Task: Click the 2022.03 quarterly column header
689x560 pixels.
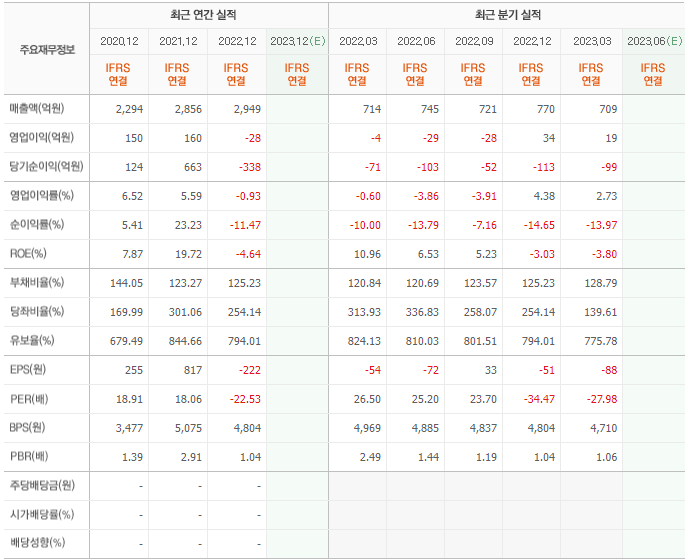Action: point(358,41)
